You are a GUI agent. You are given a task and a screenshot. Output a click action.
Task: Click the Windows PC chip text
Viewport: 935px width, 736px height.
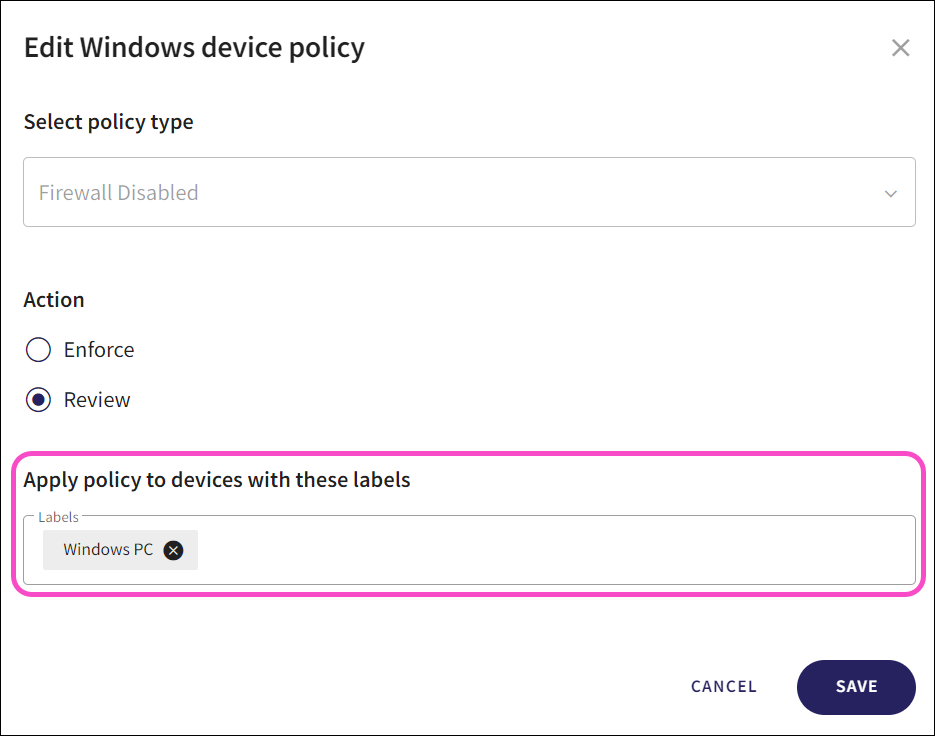click(108, 550)
